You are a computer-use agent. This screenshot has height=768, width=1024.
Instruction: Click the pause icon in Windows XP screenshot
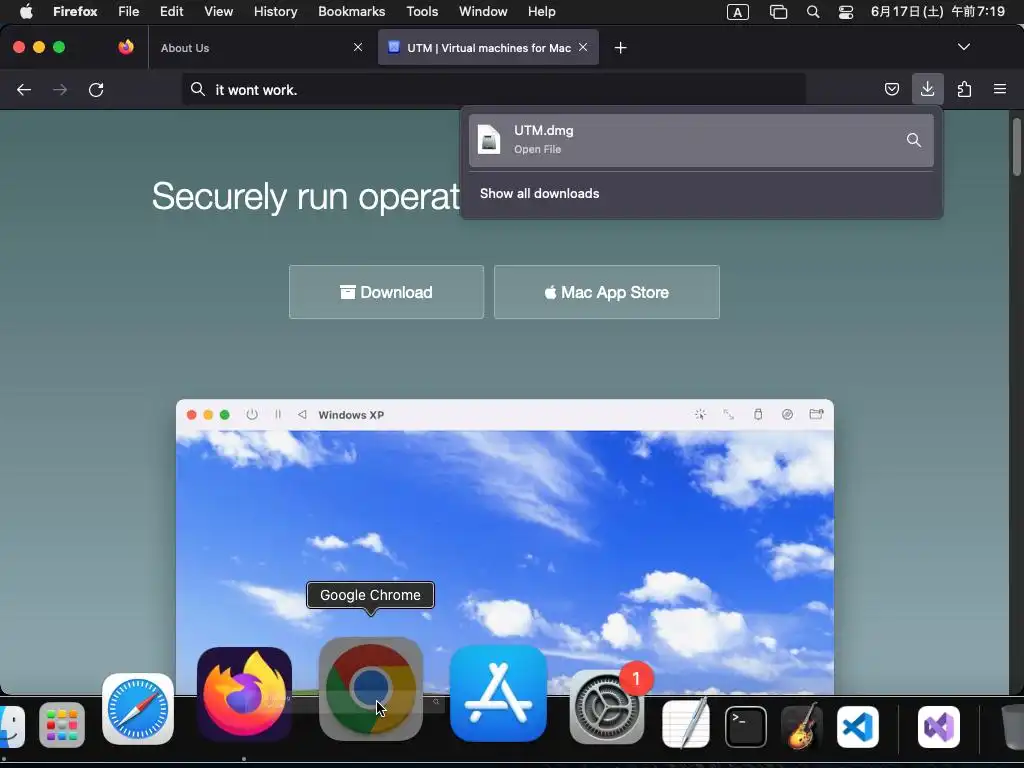[x=278, y=415]
